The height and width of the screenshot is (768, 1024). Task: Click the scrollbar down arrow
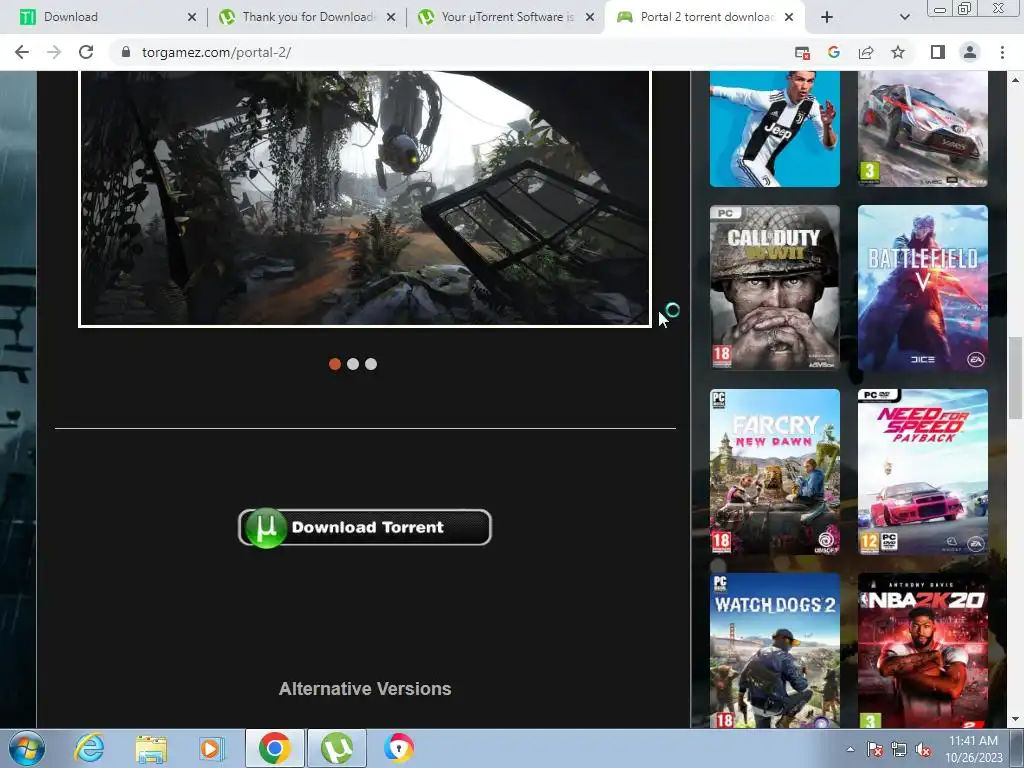pos(1015,719)
